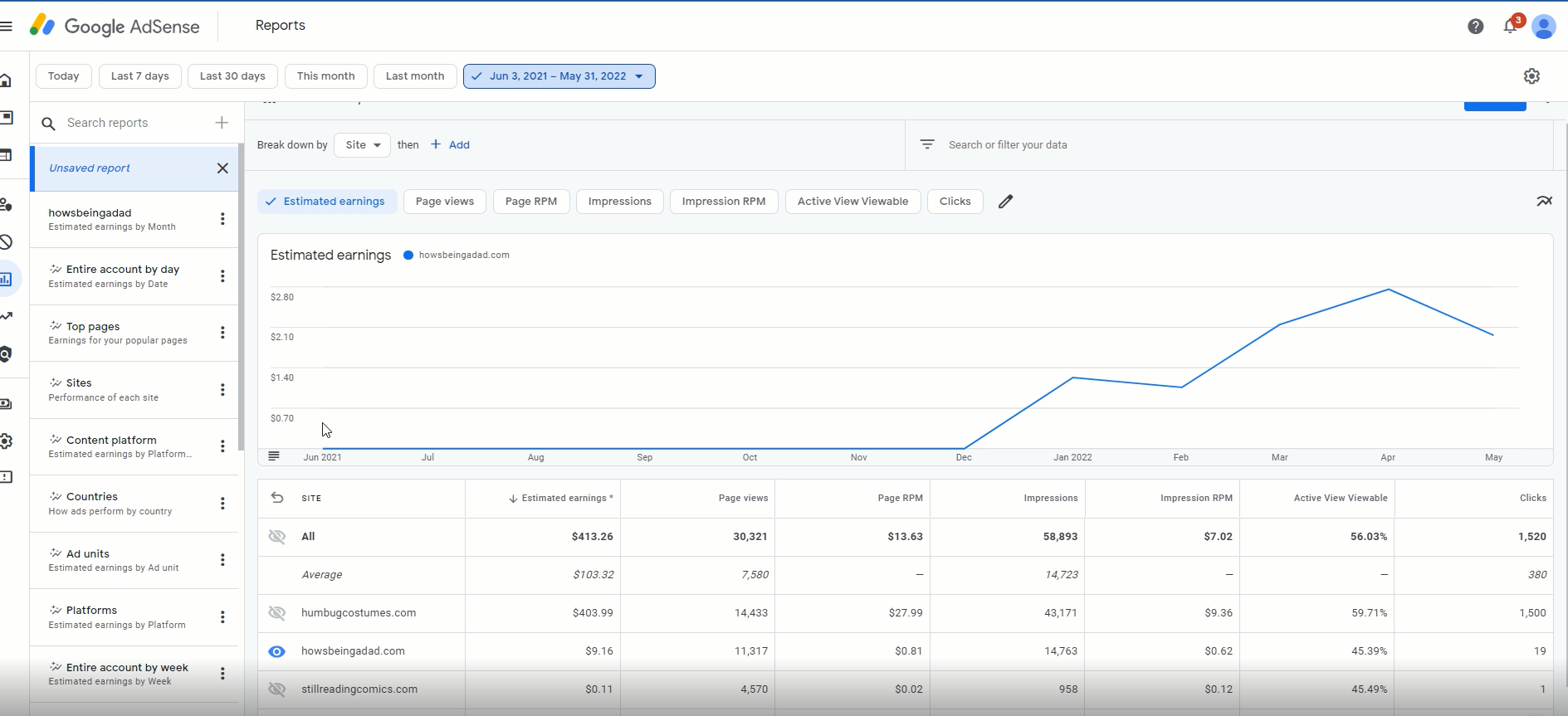The width and height of the screenshot is (1568, 716).
Task: Open options menu for Top pages report
Action: (222, 333)
